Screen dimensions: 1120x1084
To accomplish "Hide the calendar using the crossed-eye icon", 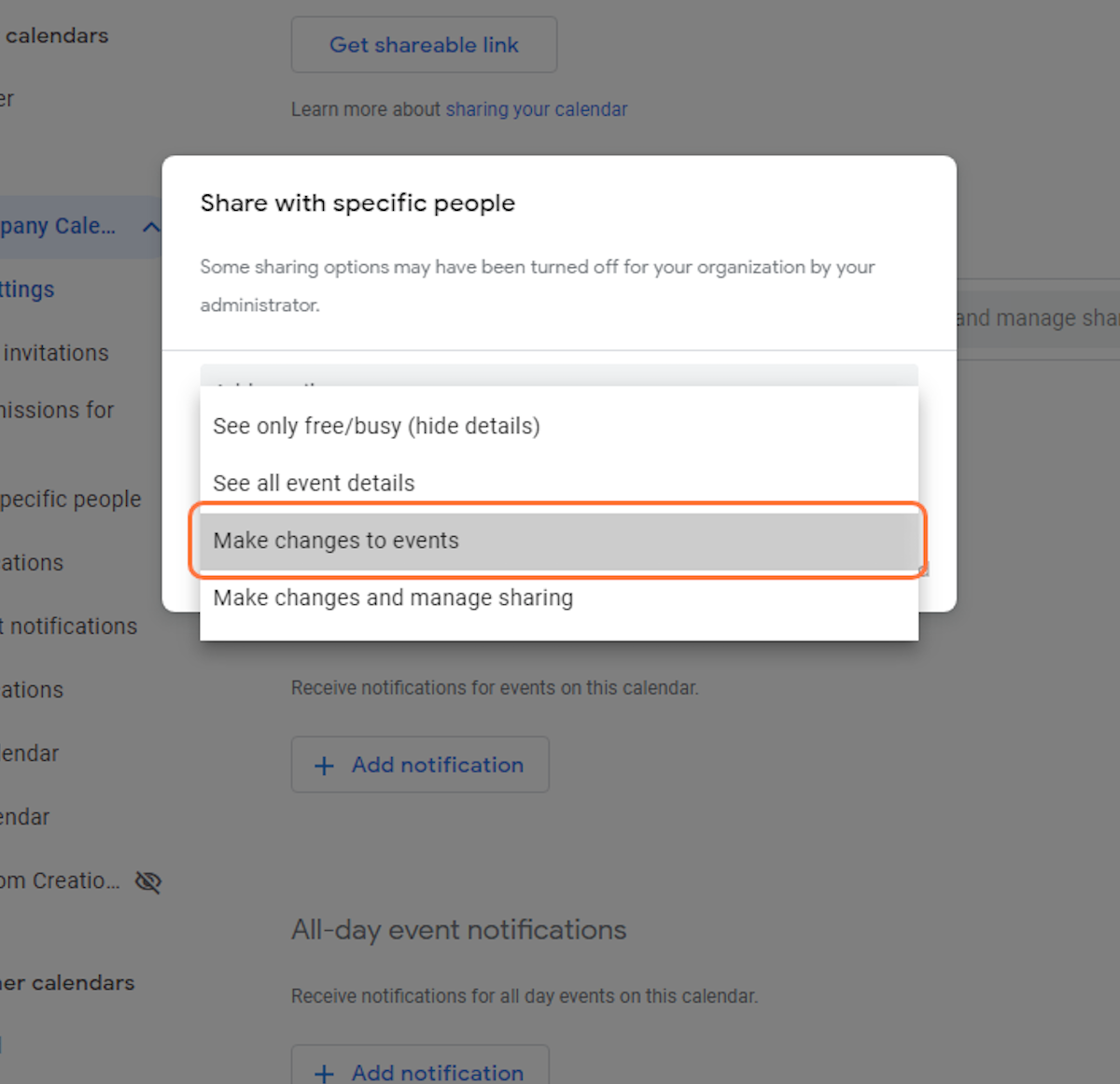I will (147, 880).
